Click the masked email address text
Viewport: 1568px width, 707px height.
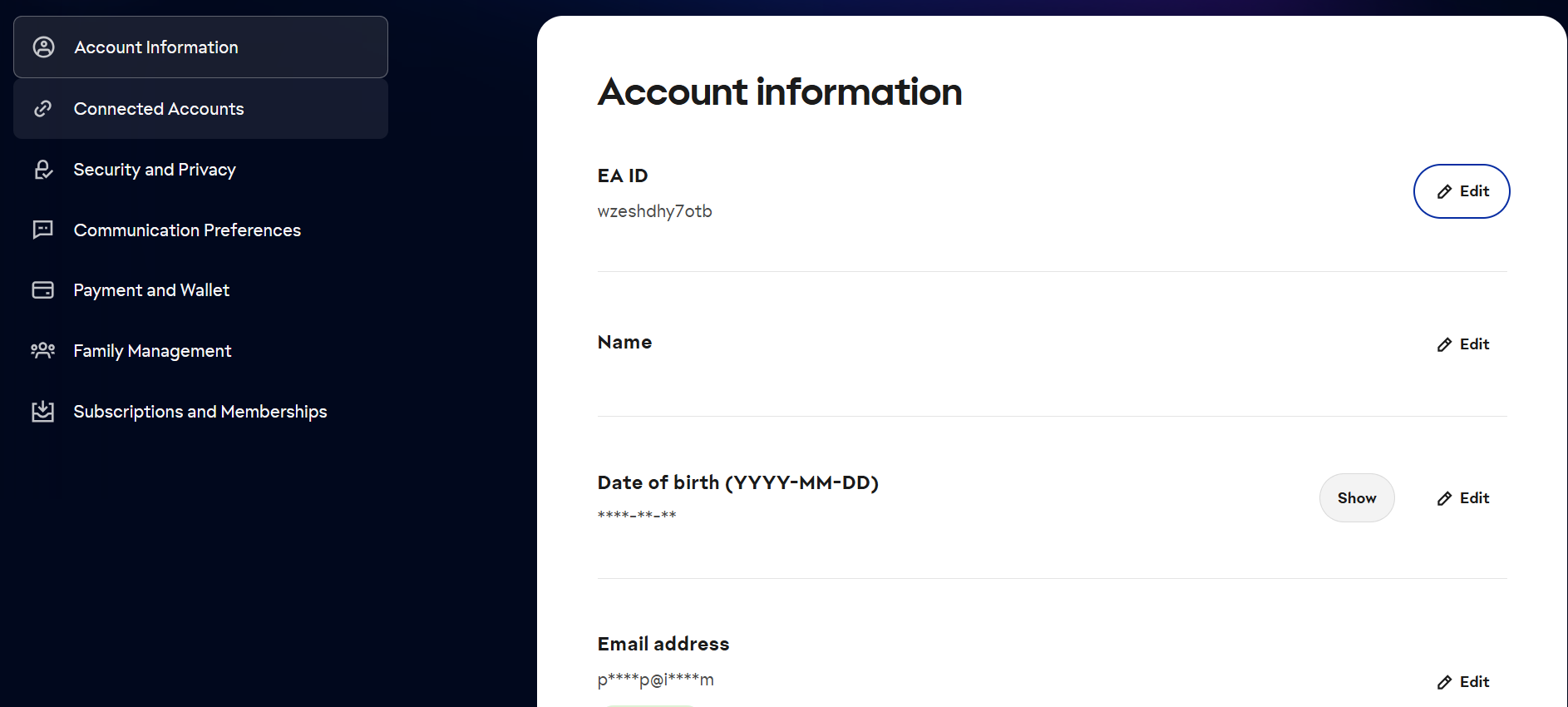(x=655, y=680)
